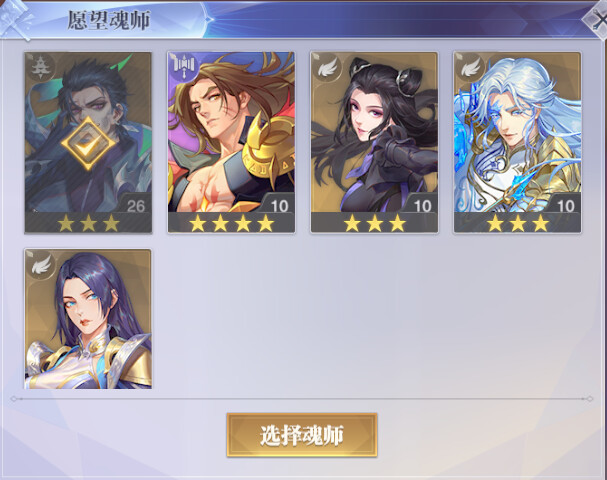Select the black-haired woman soul master card
Image resolution: width=607 pixels, height=480 pixels.
point(374,142)
